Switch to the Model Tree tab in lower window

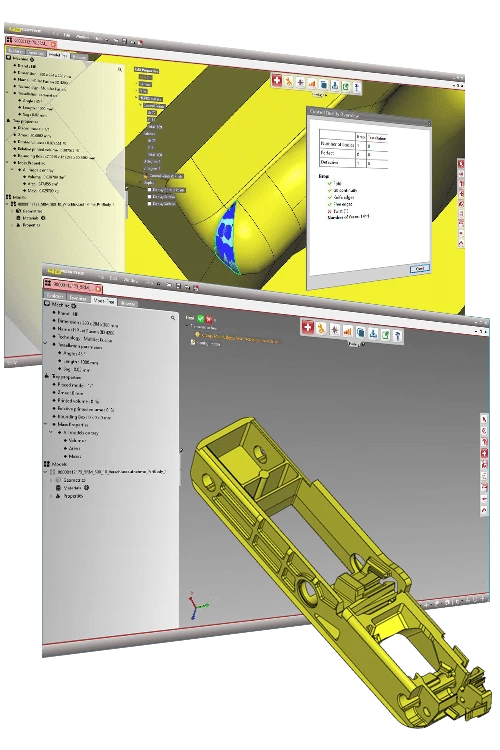tap(104, 300)
